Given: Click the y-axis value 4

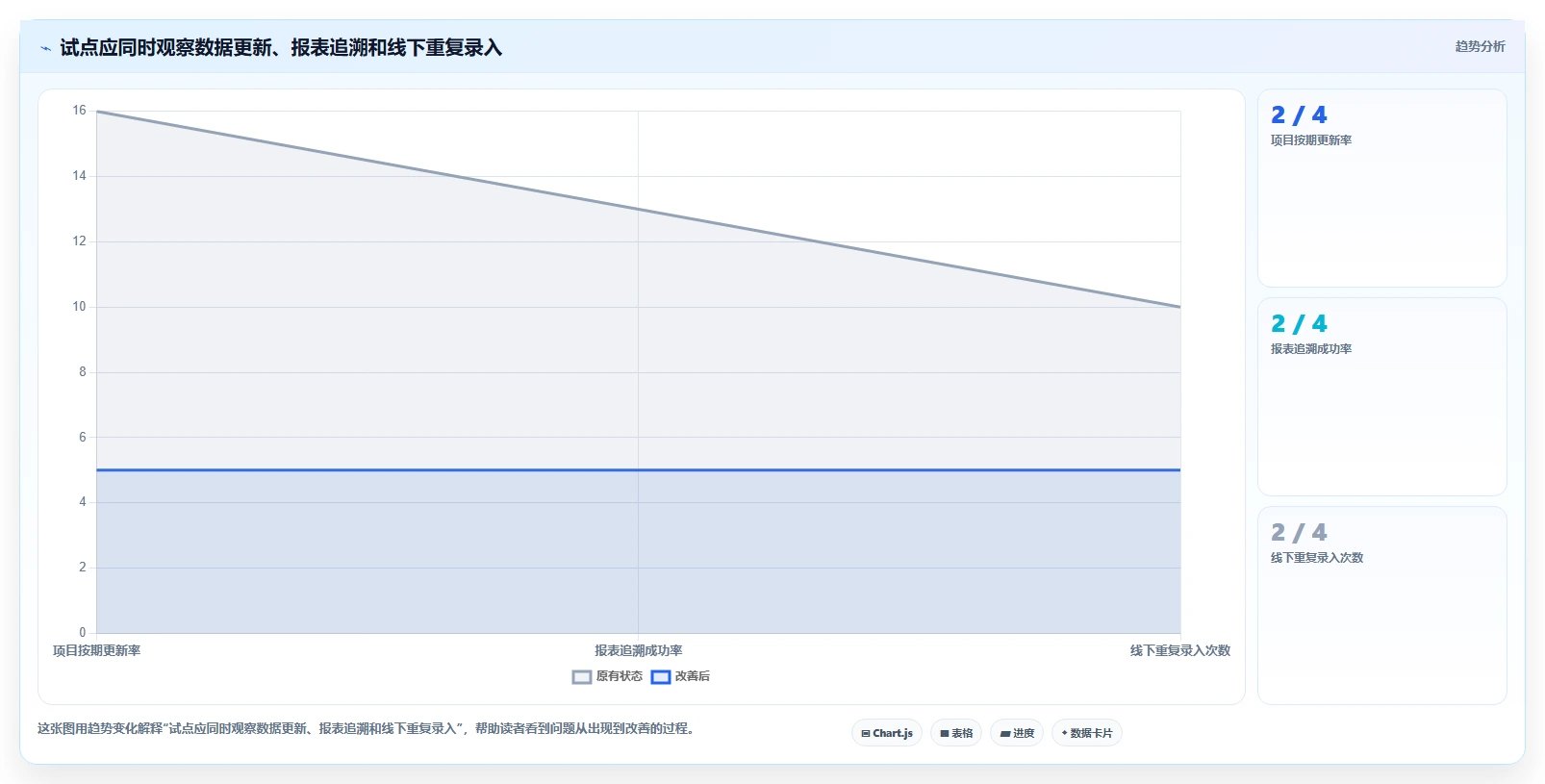Looking at the screenshot, I should click(83, 502).
